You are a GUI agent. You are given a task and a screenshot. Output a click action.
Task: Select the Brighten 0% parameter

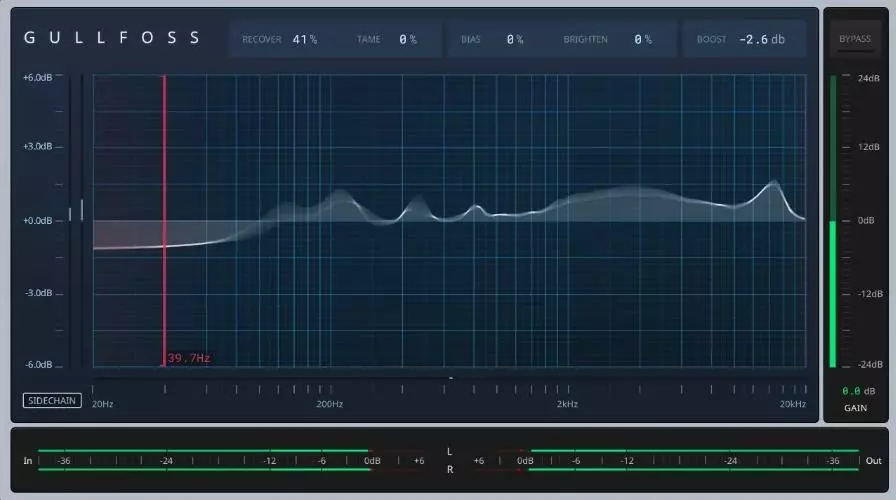[x=642, y=39]
